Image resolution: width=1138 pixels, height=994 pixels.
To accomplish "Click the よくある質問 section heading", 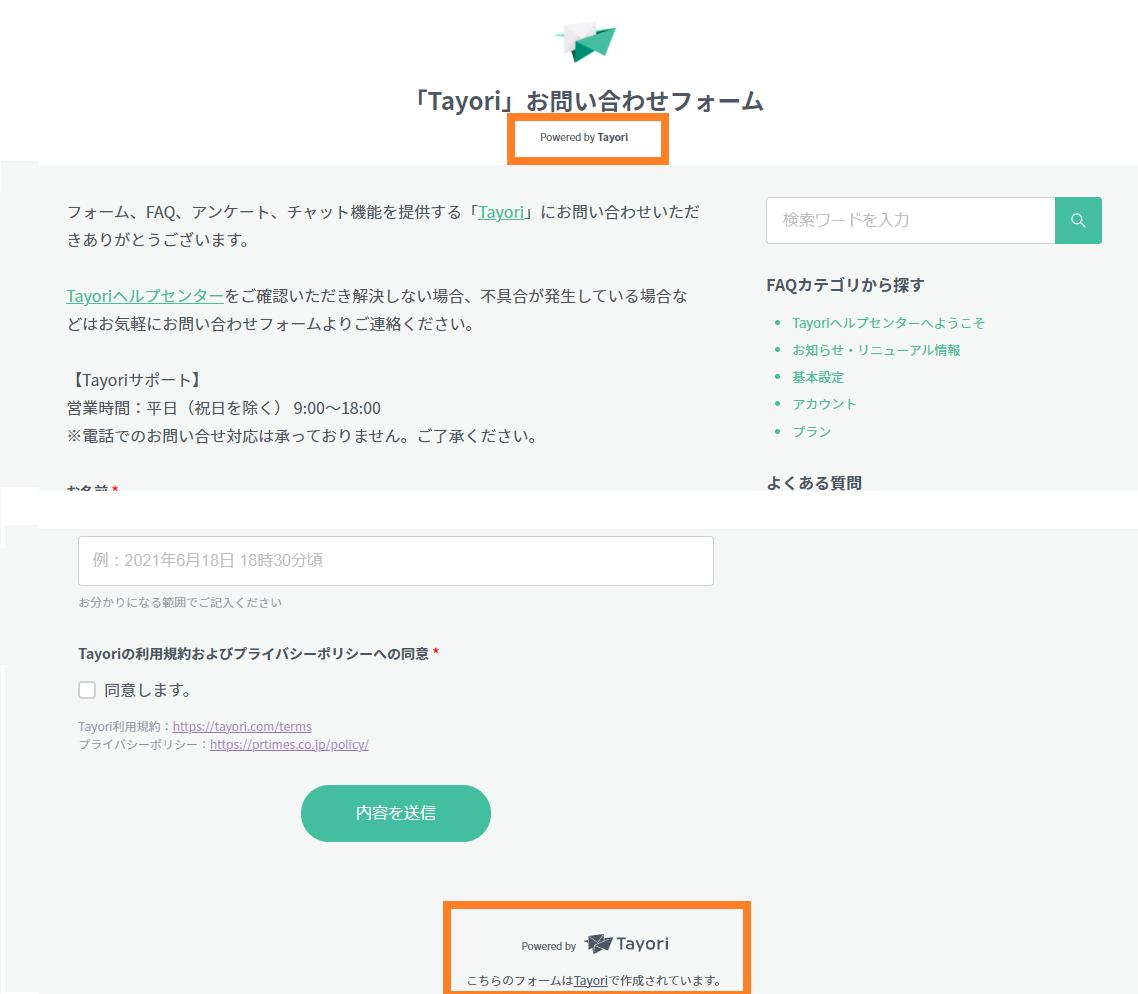I will click(x=813, y=483).
